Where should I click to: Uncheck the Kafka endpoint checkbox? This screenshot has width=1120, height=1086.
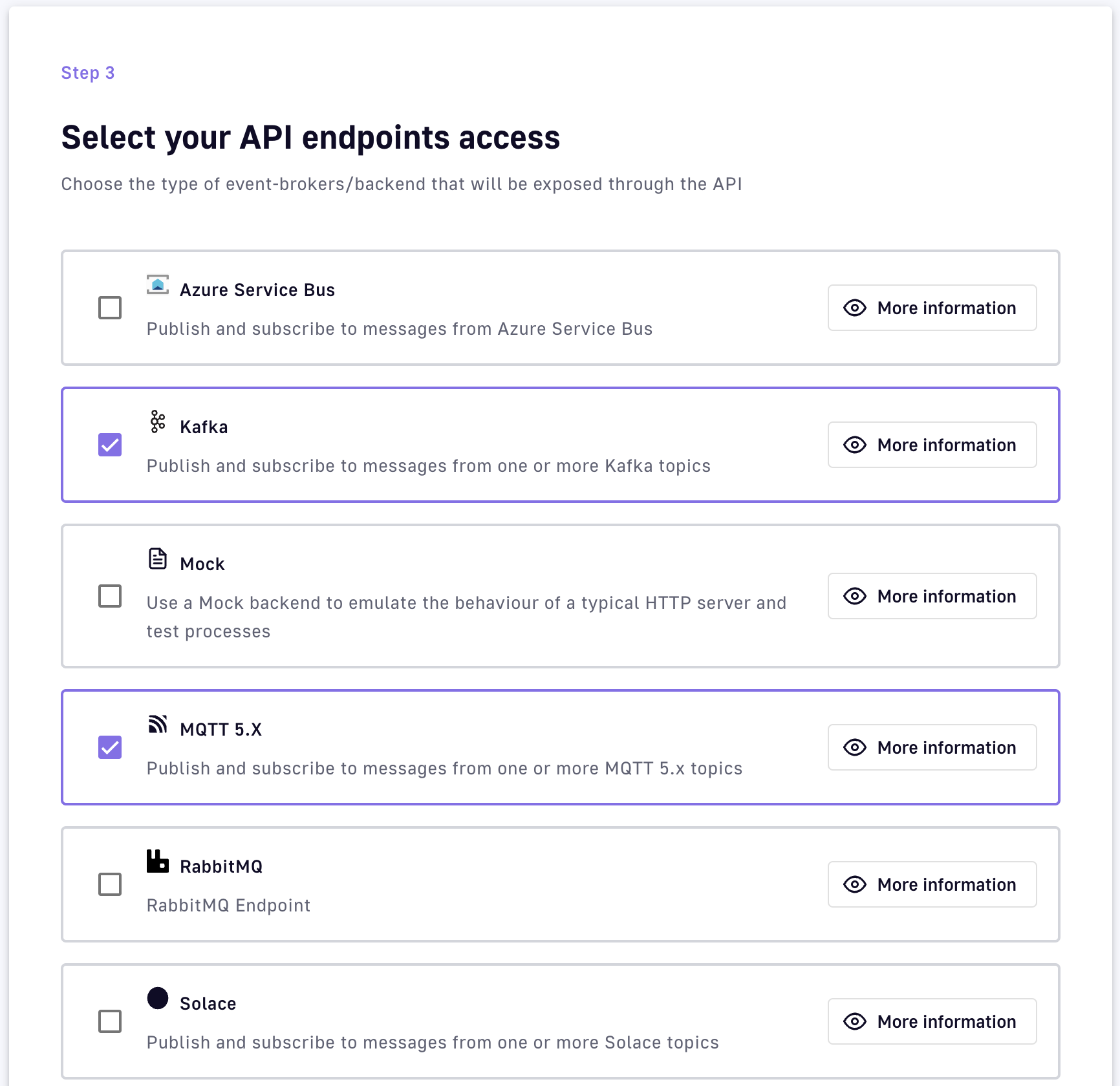[x=110, y=445]
